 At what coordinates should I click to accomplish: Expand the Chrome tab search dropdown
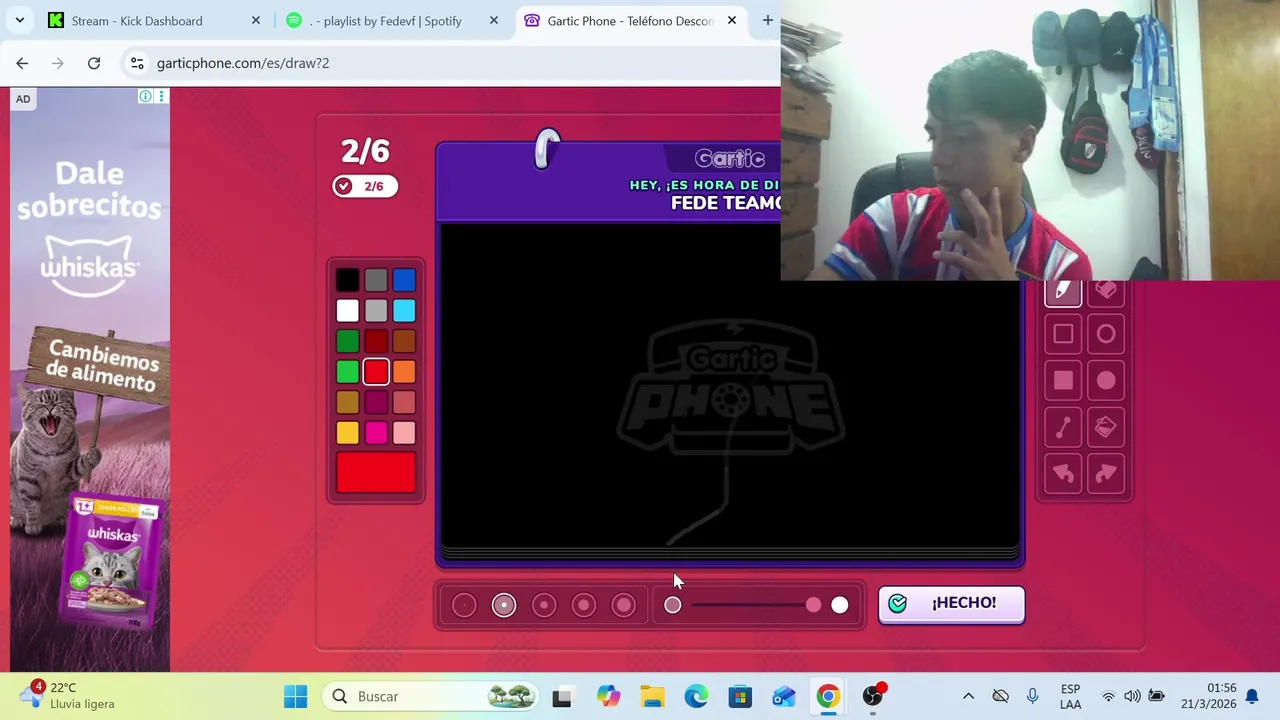pyautogui.click(x=20, y=20)
